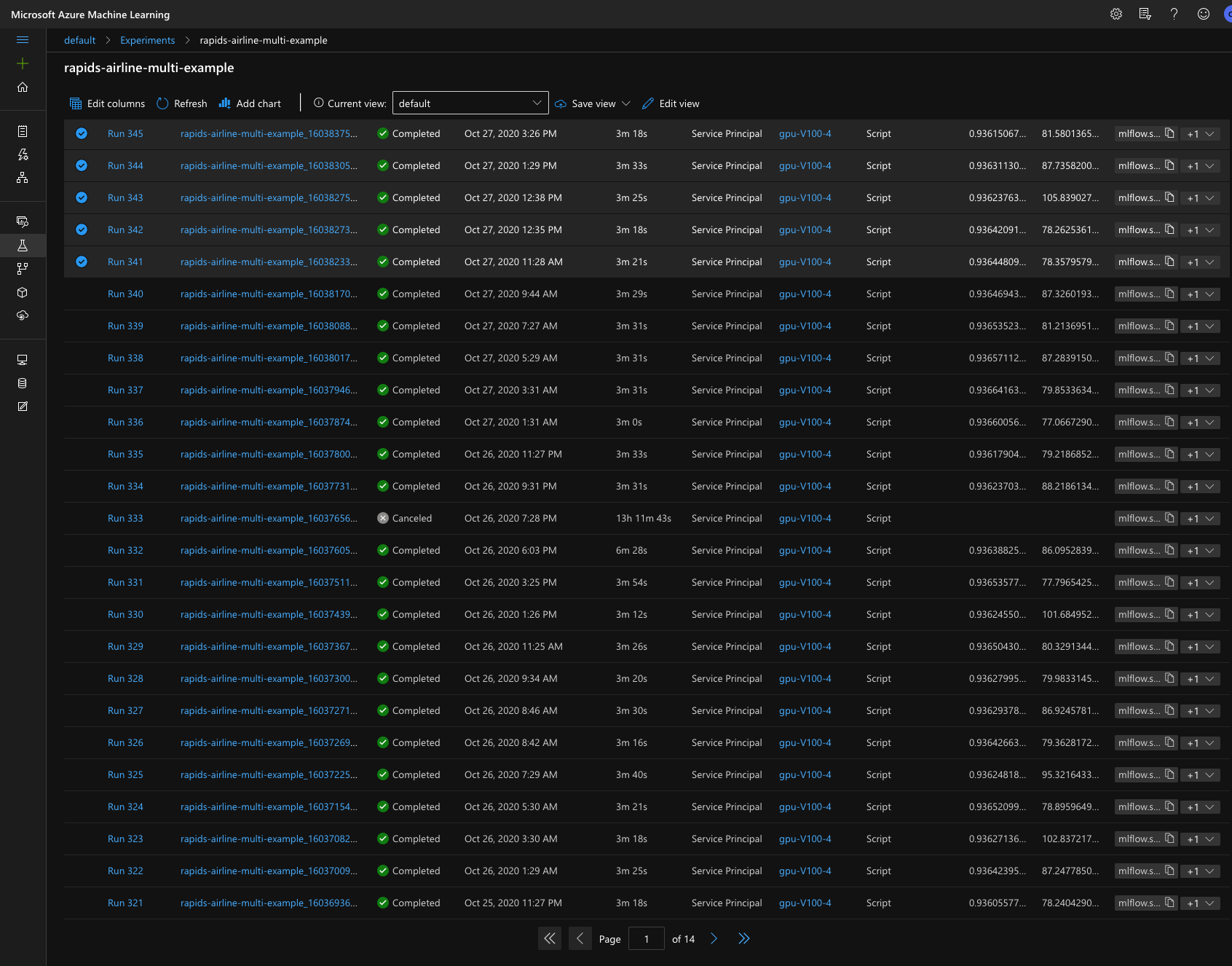Select the Automated ML icon

23,154
